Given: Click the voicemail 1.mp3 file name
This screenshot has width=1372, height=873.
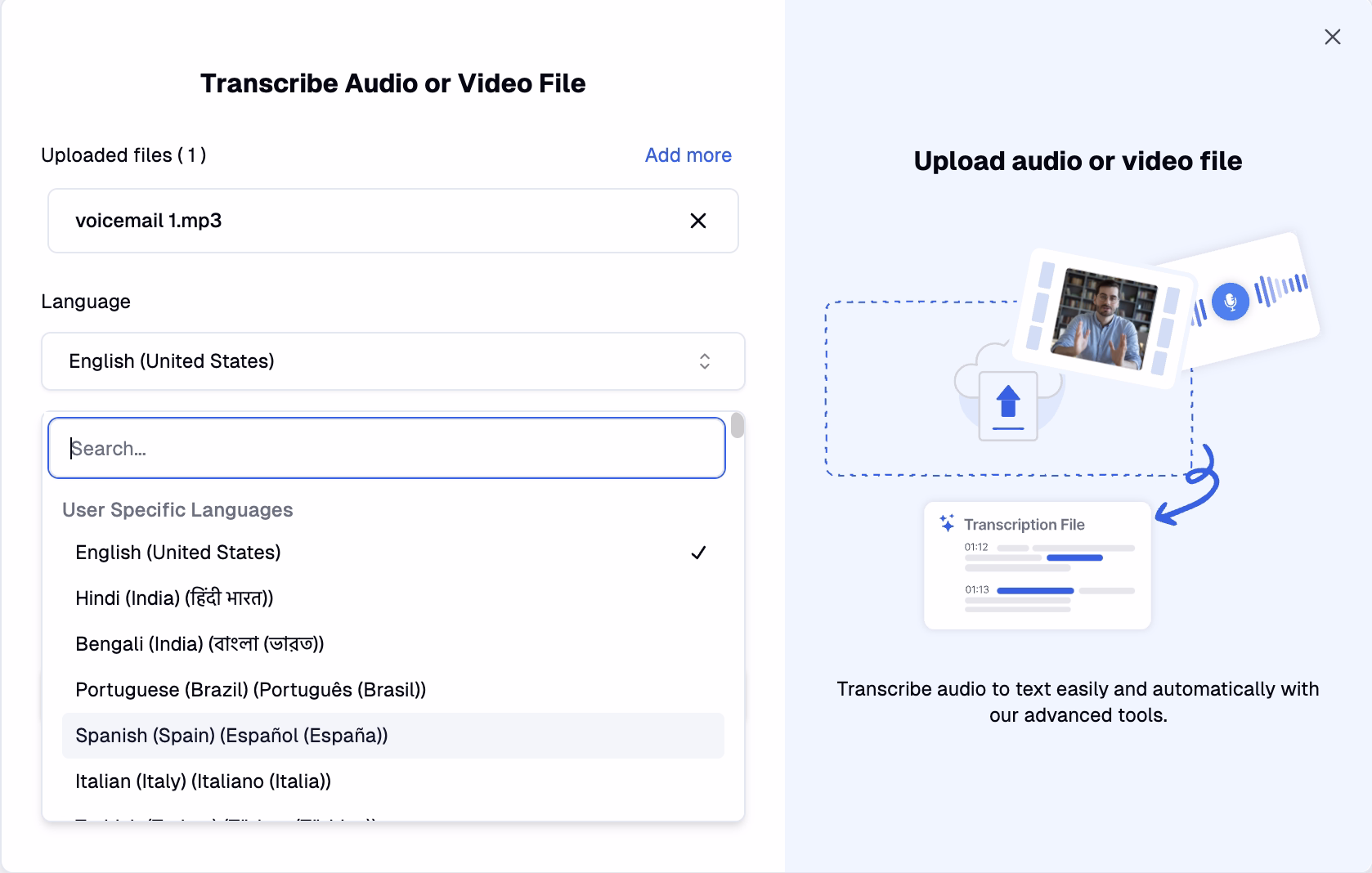Looking at the screenshot, I should [148, 221].
